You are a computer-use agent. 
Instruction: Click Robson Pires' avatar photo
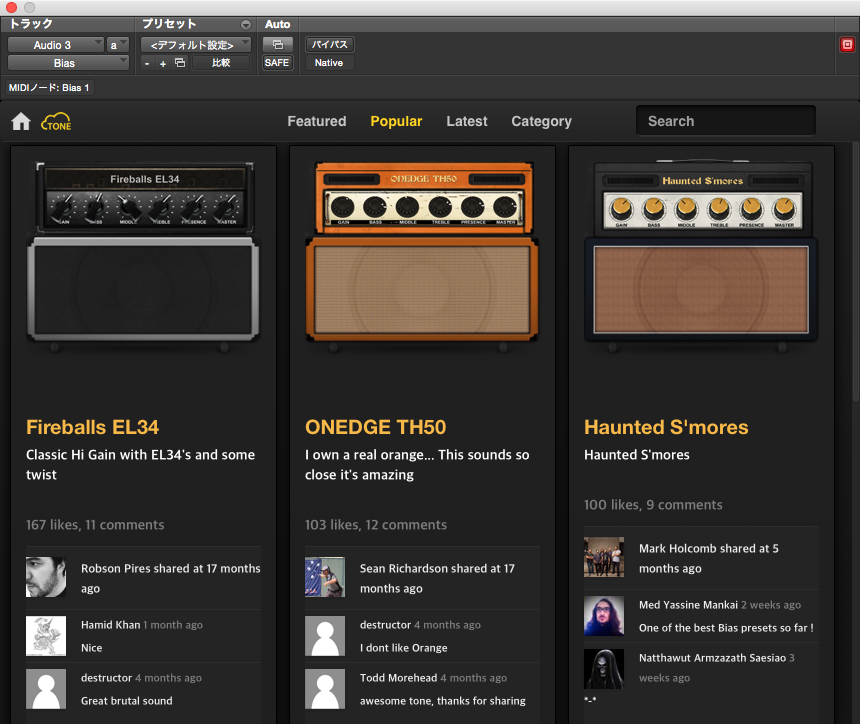pyautogui.click(x=46, y=577)
